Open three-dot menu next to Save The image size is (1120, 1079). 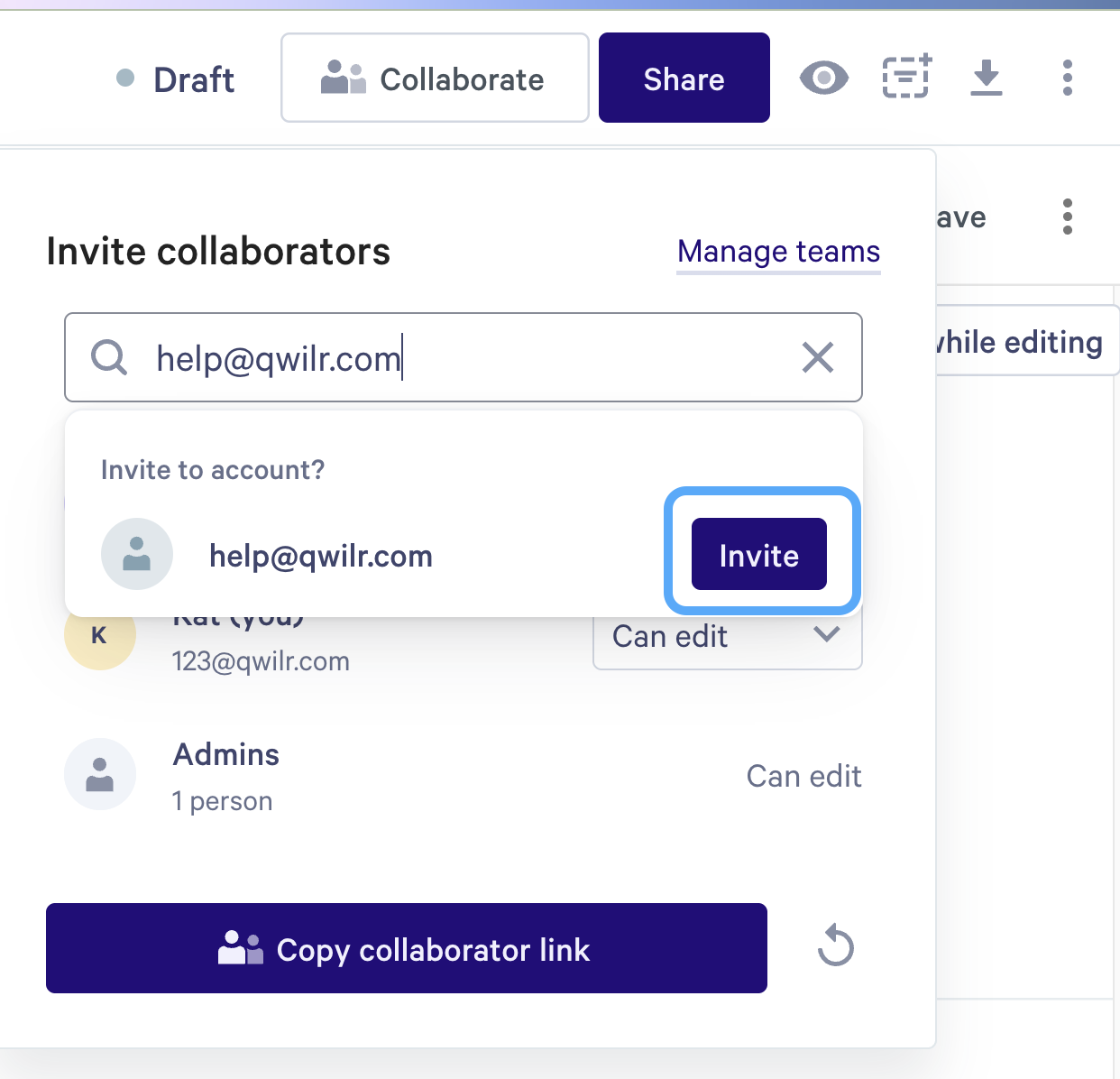pos(1068,217)
